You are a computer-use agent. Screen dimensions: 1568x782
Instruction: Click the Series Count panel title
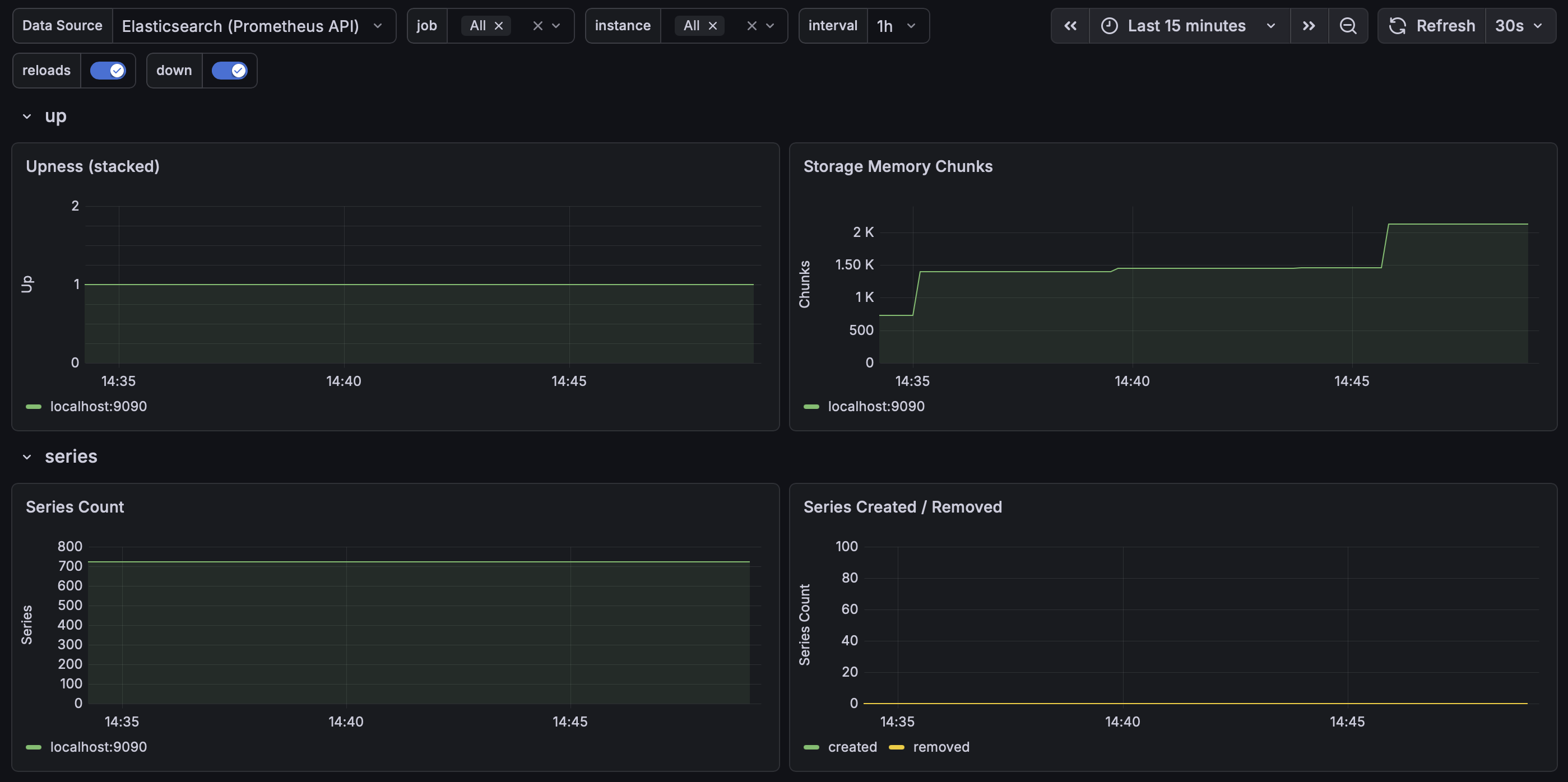(x=75, y=507)
